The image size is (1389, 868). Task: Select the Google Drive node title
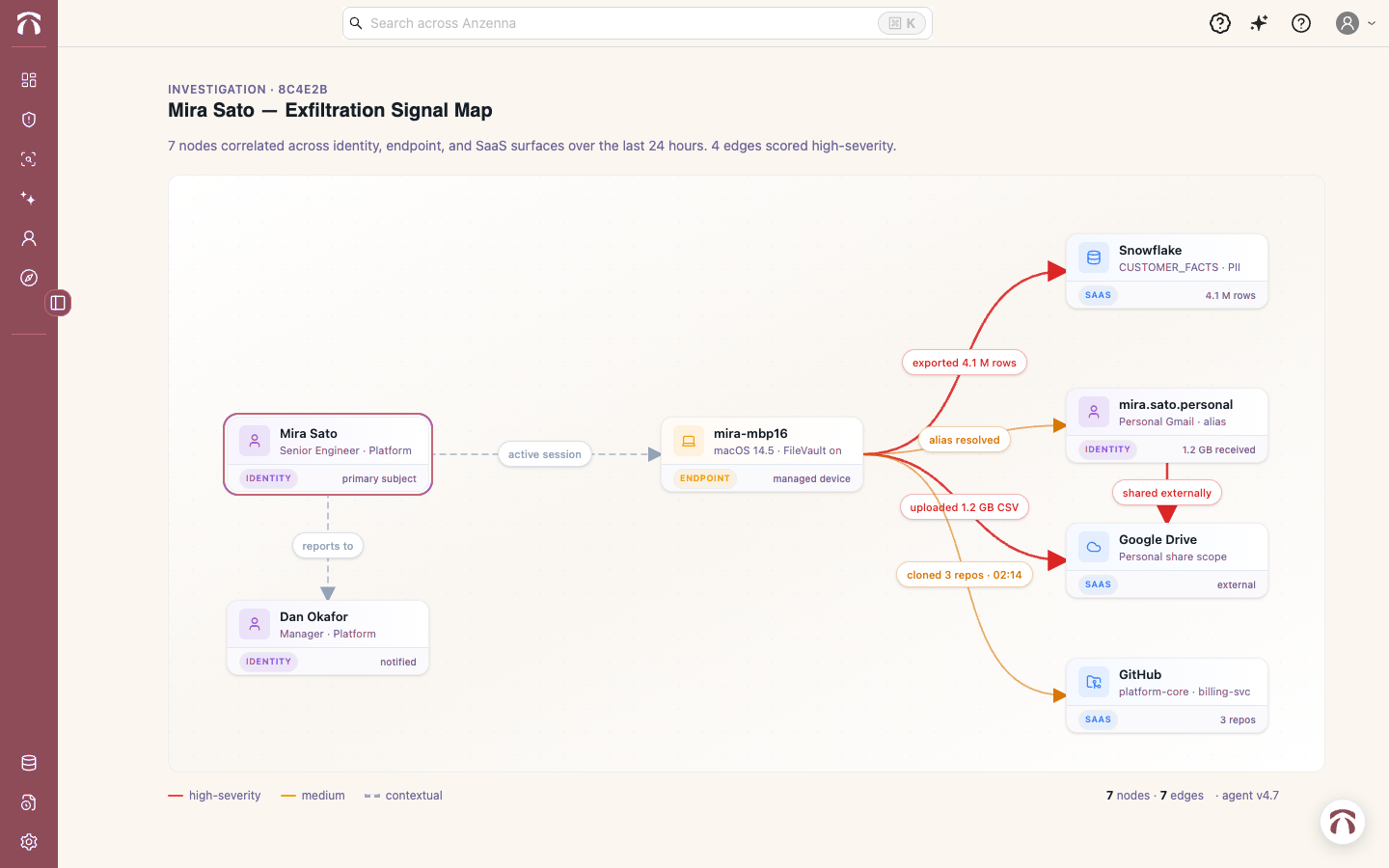coord(1157,539)
